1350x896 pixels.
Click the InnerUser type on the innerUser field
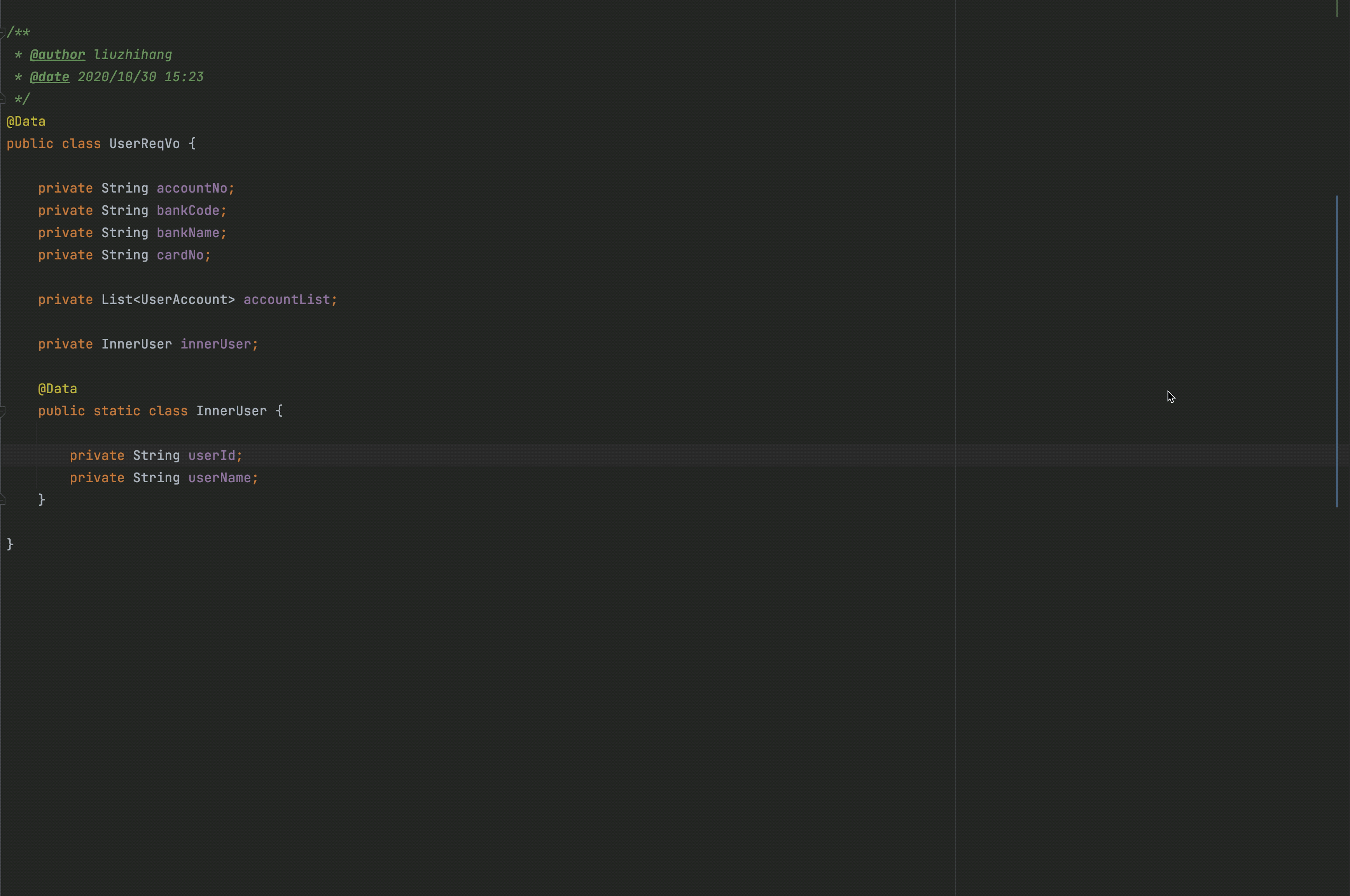[136, 345]
